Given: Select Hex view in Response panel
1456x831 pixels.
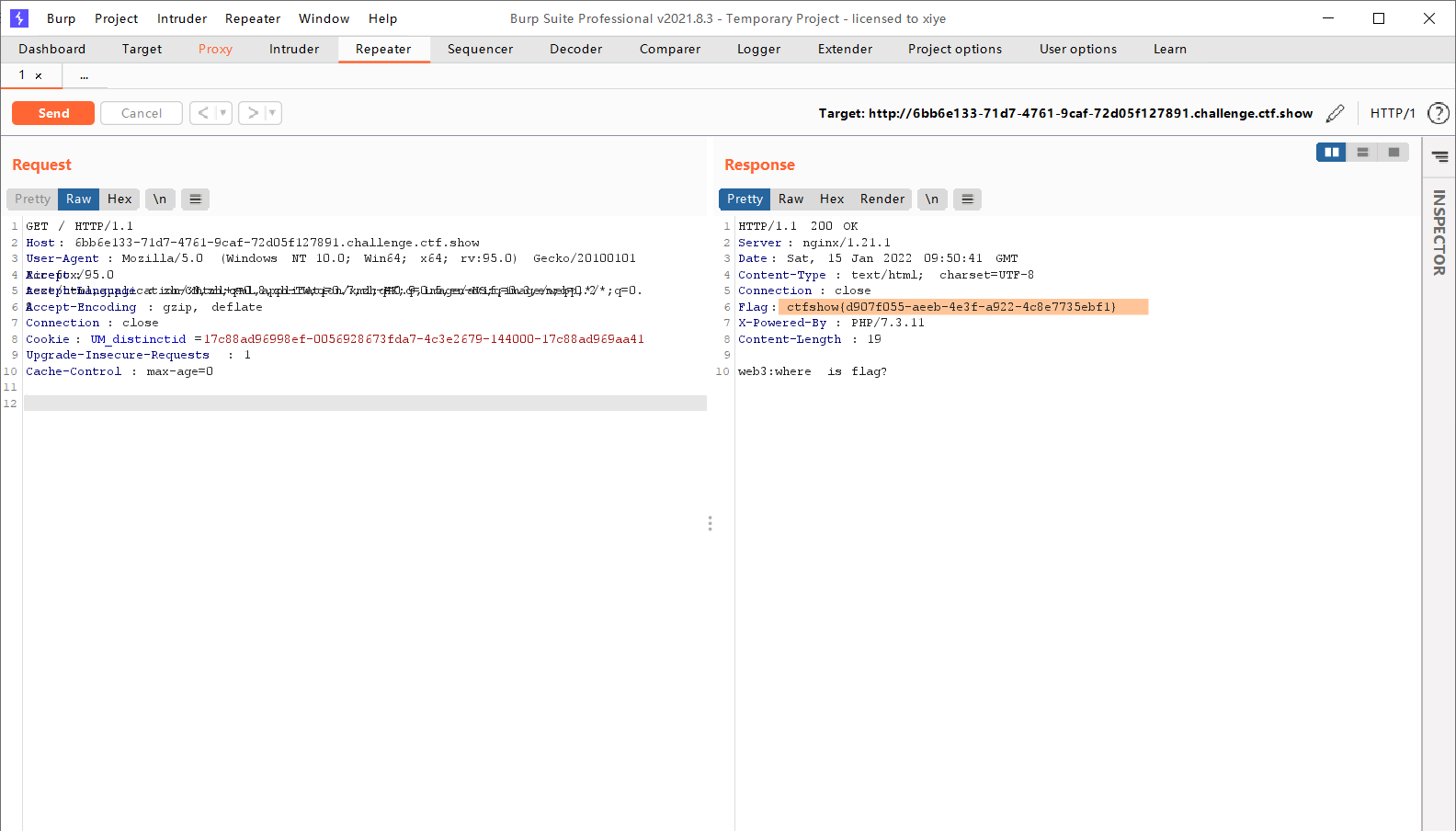Looking at the screenshot, I should 832,199.
